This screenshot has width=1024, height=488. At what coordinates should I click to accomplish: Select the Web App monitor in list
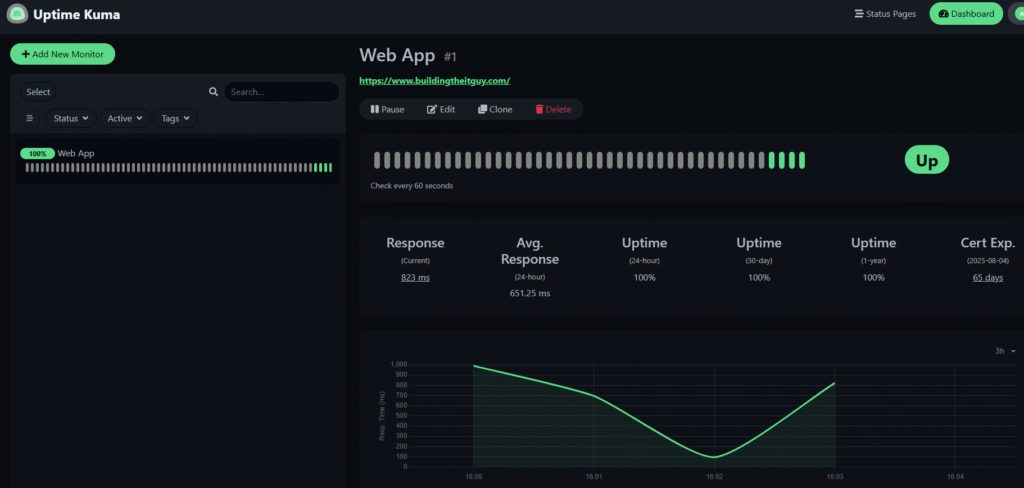[x=178, y=161]
